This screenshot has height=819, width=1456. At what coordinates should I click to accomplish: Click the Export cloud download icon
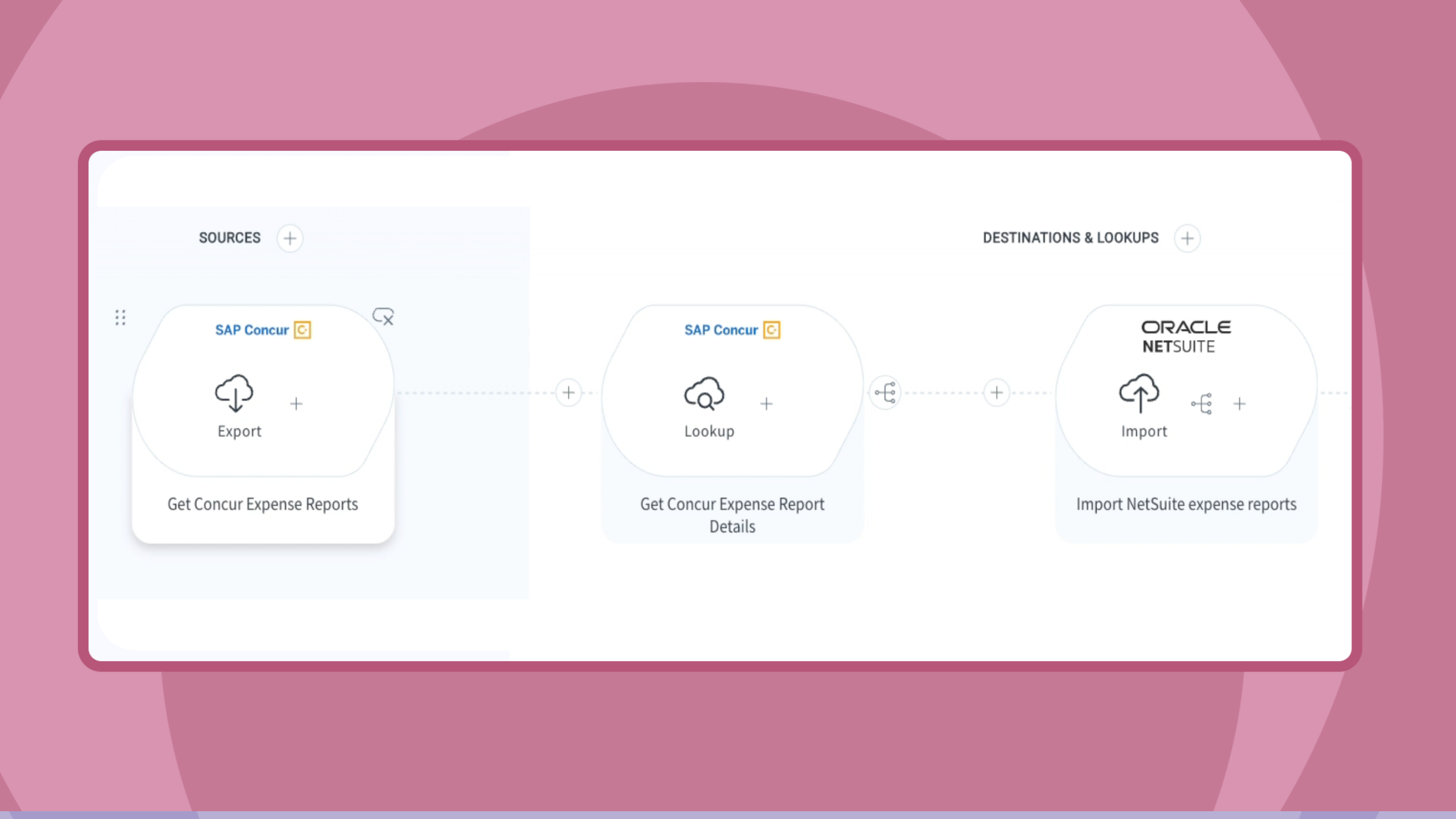pyautogui.click(x=234, y=393)
